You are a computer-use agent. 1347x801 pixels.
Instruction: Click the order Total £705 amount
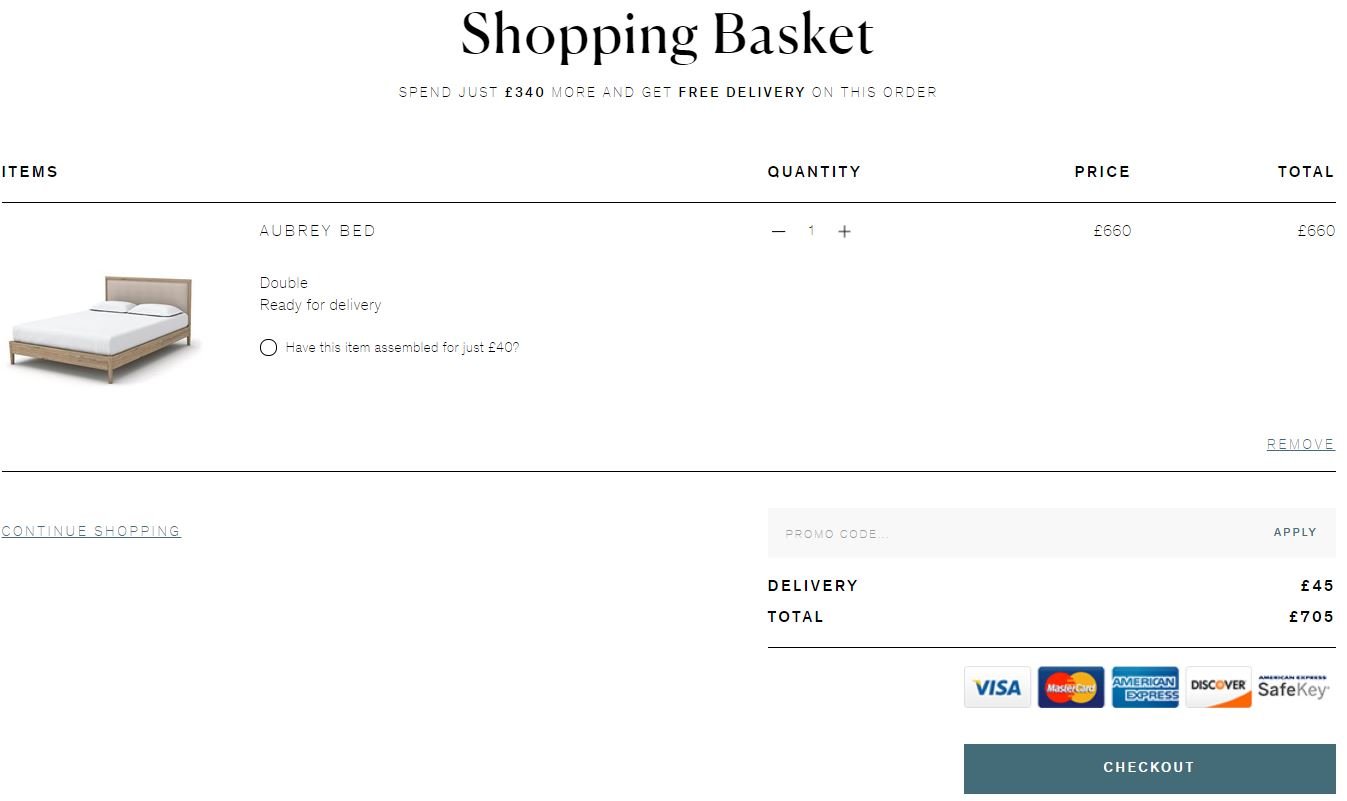[x=1312, y=617]
